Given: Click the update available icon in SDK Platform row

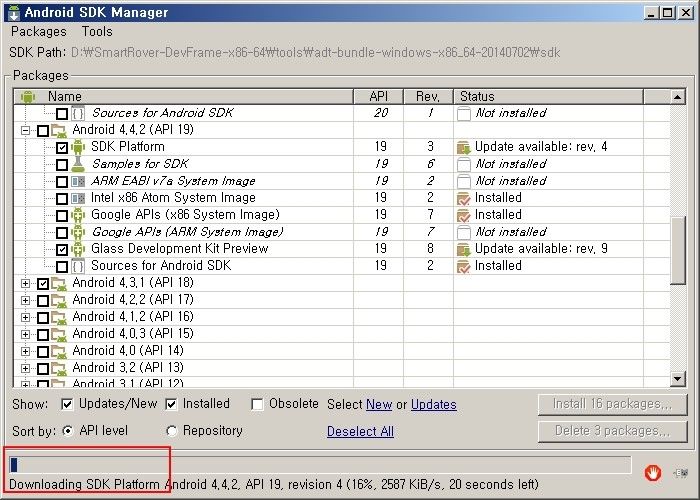Looking at the screenshot, I should [464, 147].
